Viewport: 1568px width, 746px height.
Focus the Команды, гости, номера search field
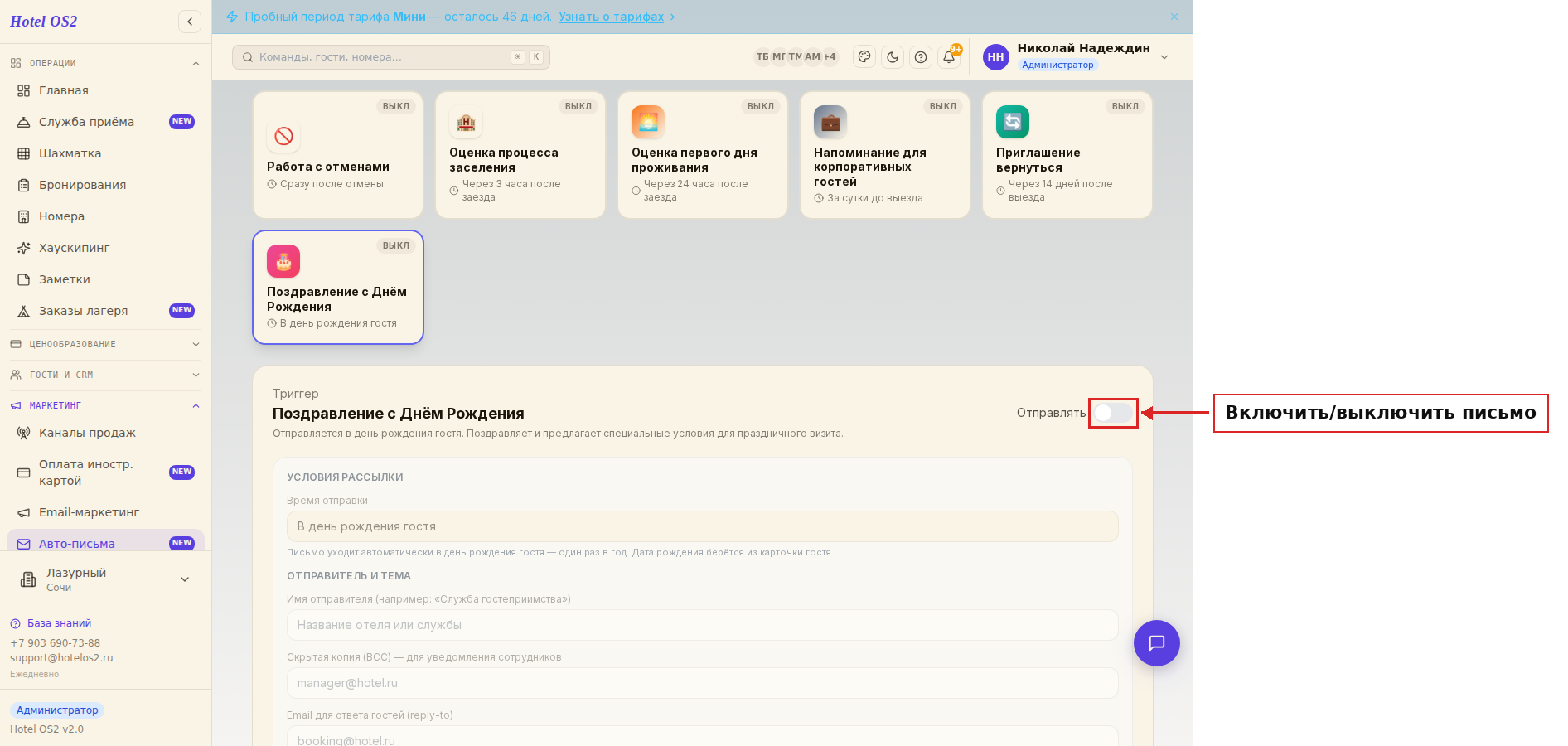[x=391, y=57]
